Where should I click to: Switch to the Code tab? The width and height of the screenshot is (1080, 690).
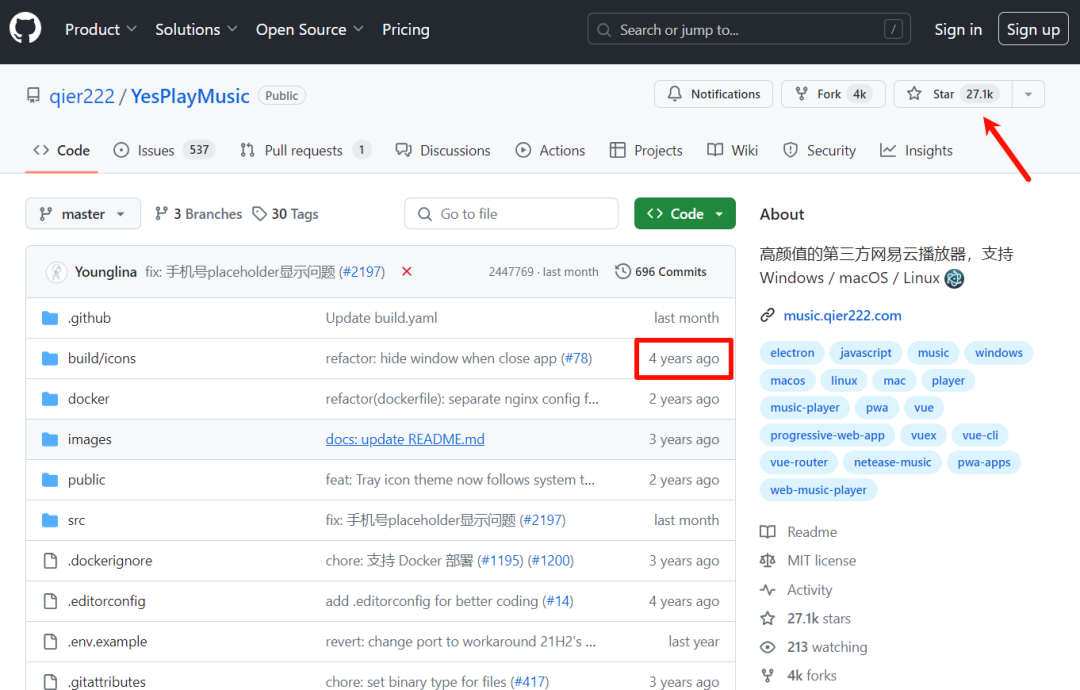tap(61, 150)
